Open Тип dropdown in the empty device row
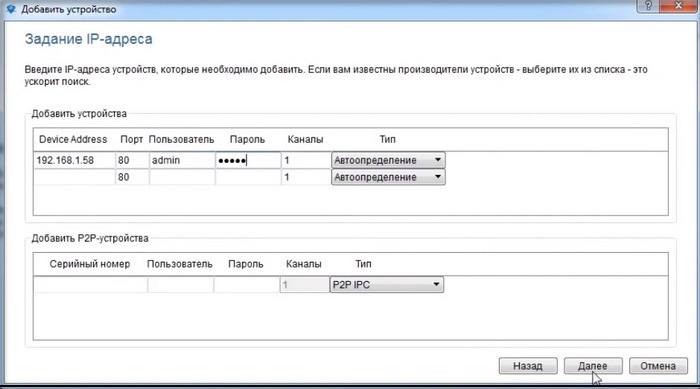Screen dimensions: 700x389 point(388,177)
